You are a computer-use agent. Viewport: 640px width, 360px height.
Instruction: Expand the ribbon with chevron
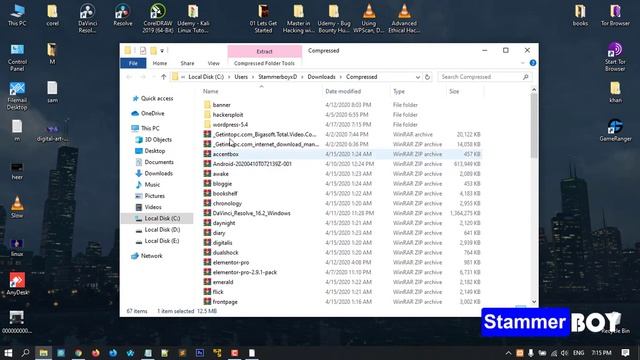click(523, 63)
